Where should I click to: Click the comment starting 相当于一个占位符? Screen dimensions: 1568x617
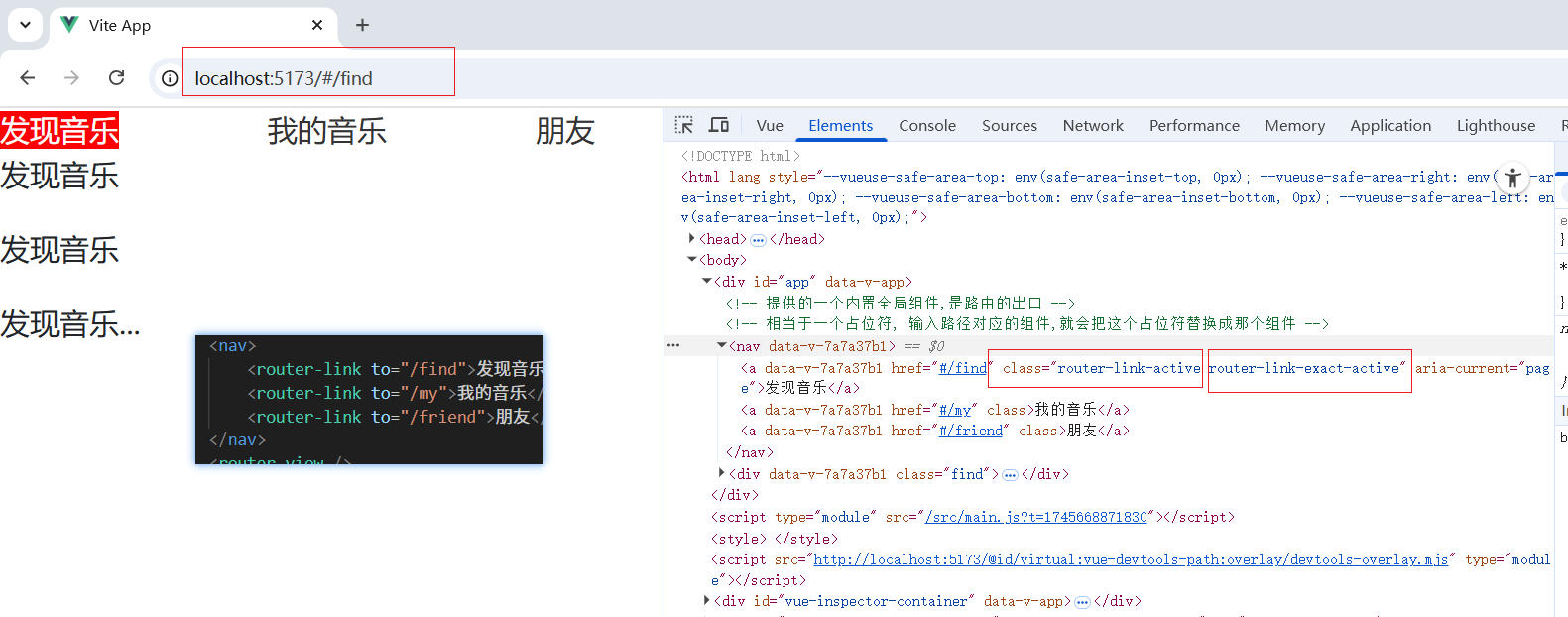pyautogui.click(x=1026, y=323)
